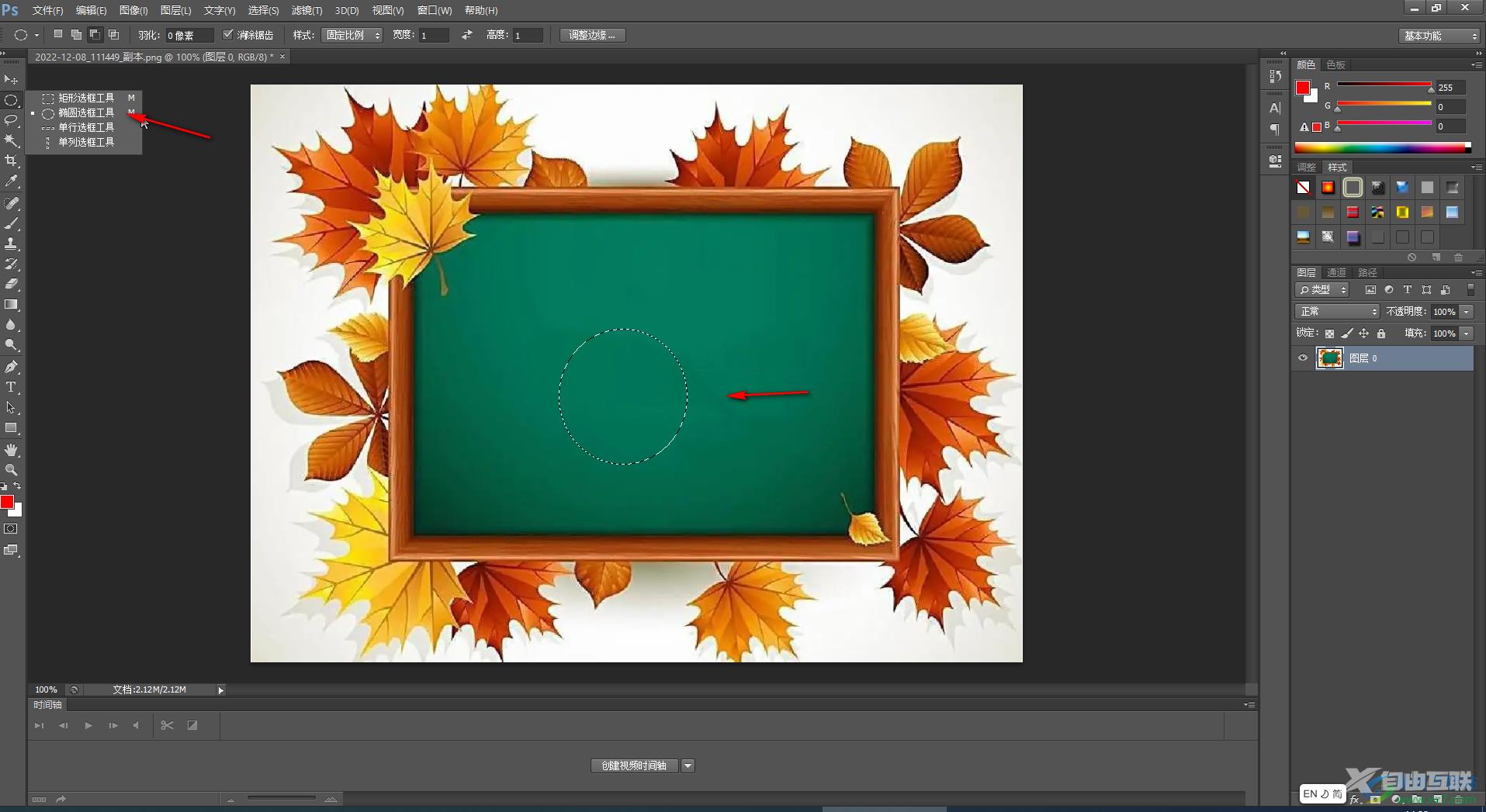Click the play button in timeline

click(88, 725)
